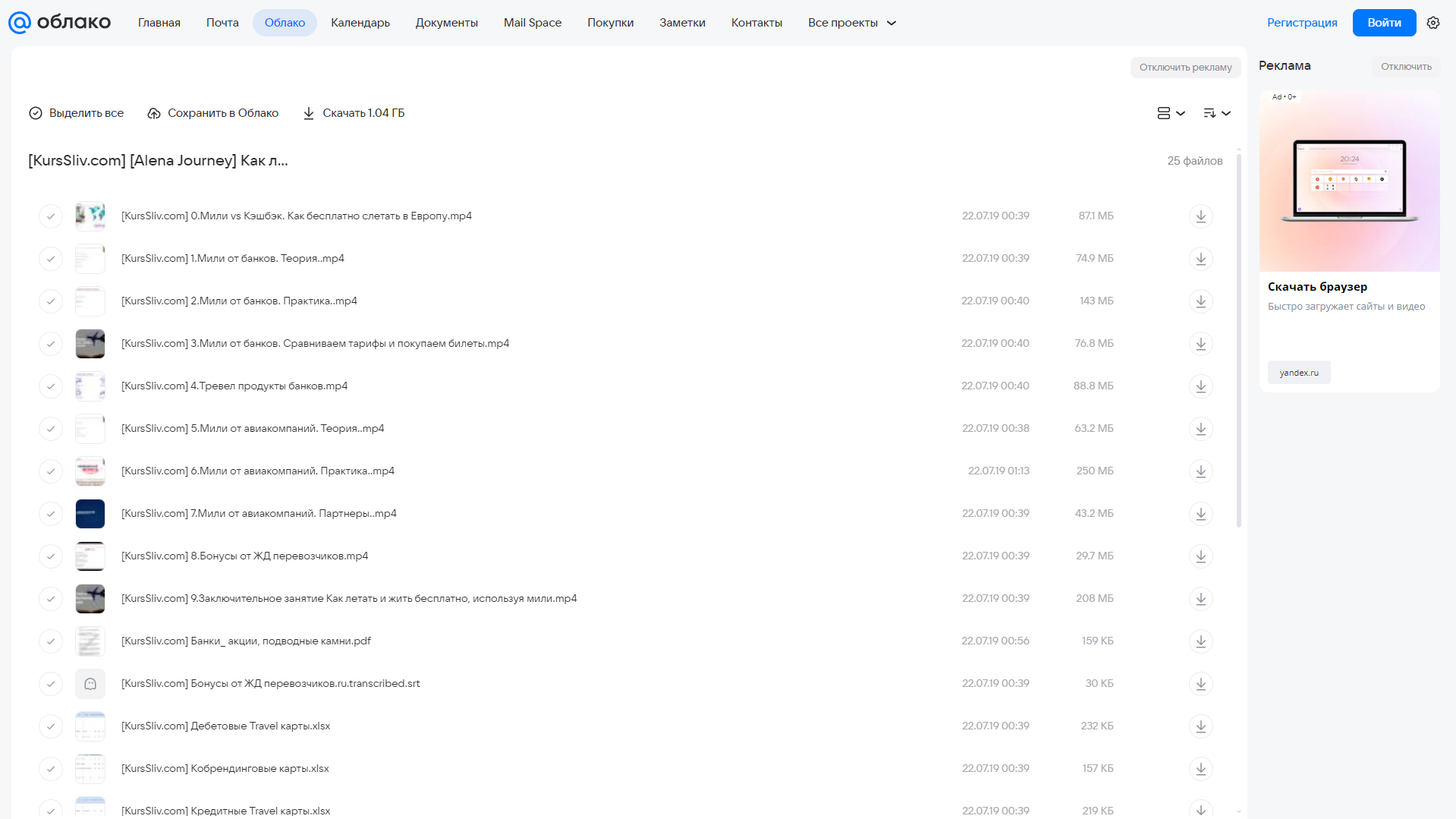This screenshot has width=1456, height=819.
Task: Open the Календарь section
Action: click(x=360, y=23)
